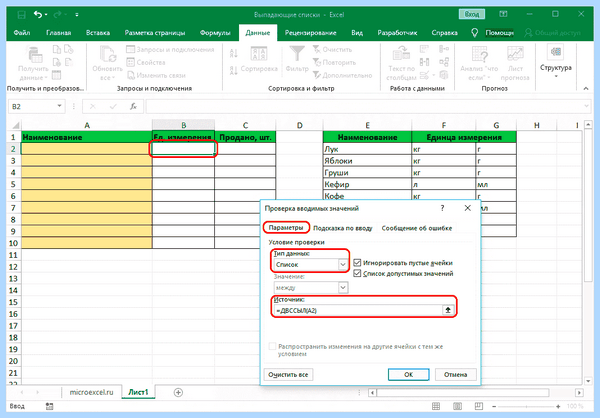Click the dialog help question mark
This screenshot has height=418, width=600.
click(442, 208)
